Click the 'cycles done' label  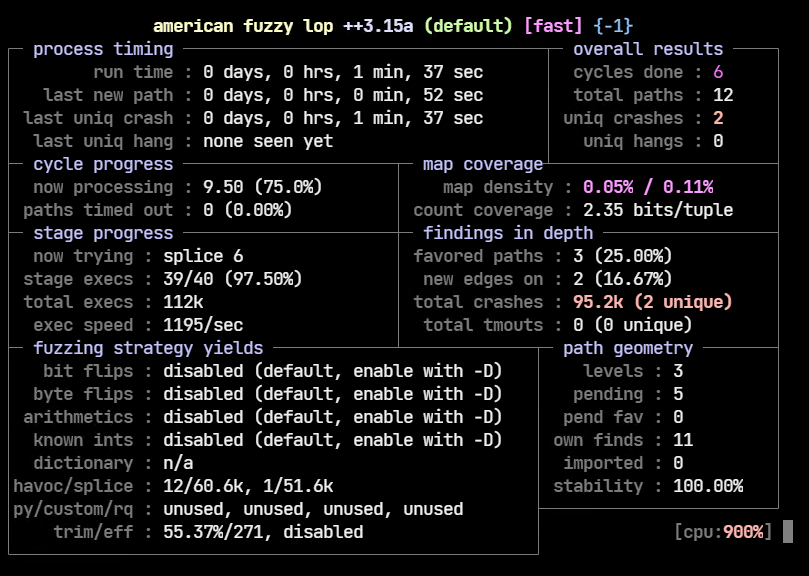(x=628, y=72)
